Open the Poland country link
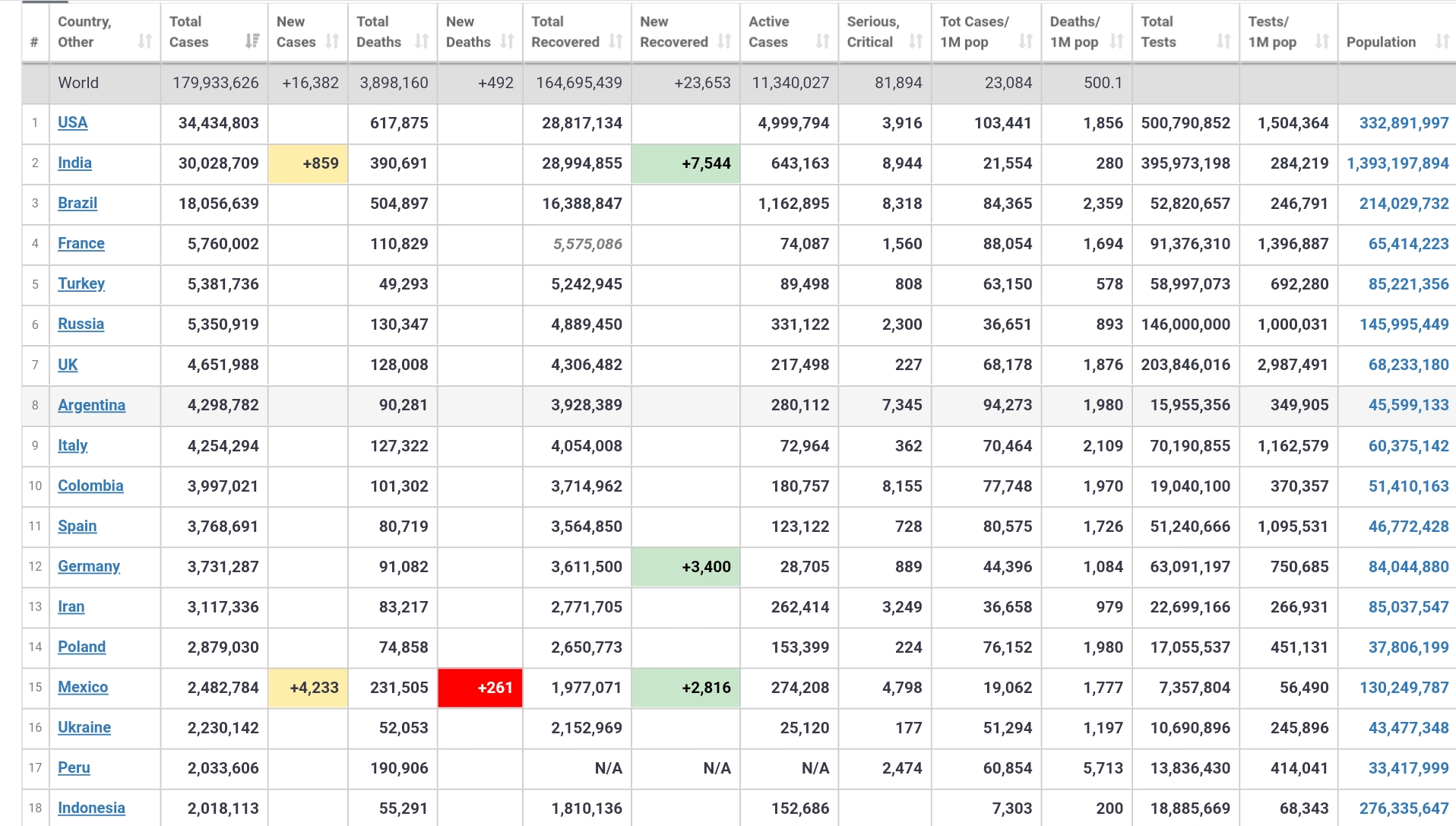Screen dimensions: 1456x826 81,647
